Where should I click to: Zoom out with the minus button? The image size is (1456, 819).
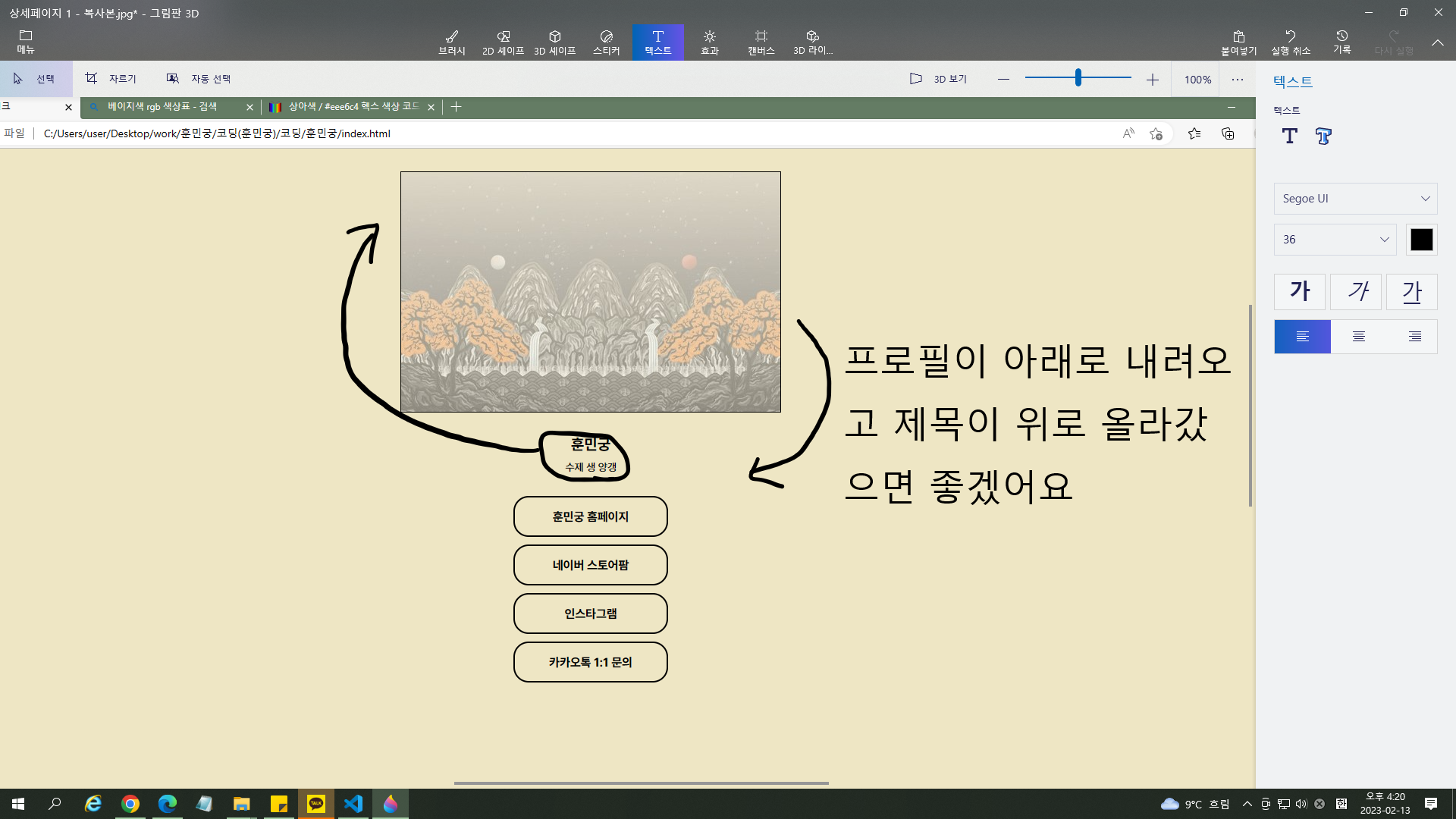click(x=1003, y=79)
